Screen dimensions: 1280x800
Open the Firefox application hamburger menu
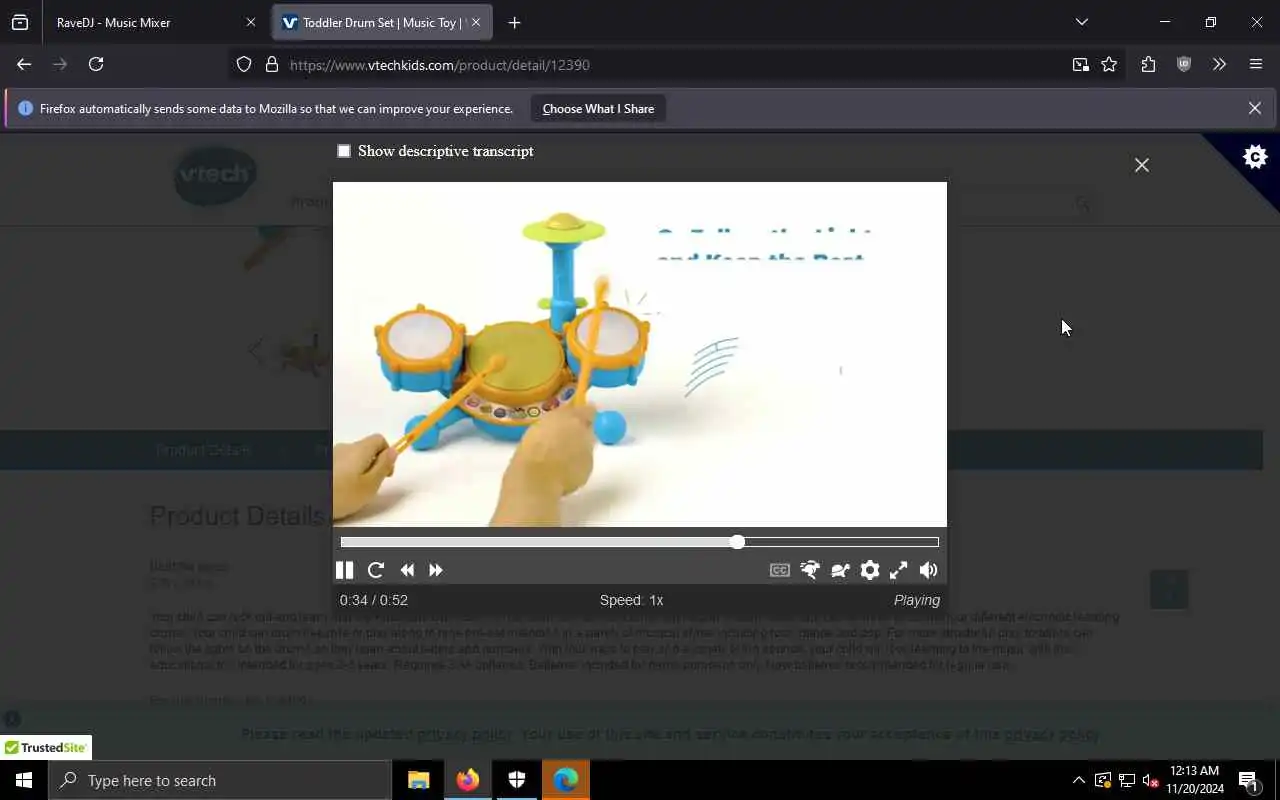point(1256,64)
